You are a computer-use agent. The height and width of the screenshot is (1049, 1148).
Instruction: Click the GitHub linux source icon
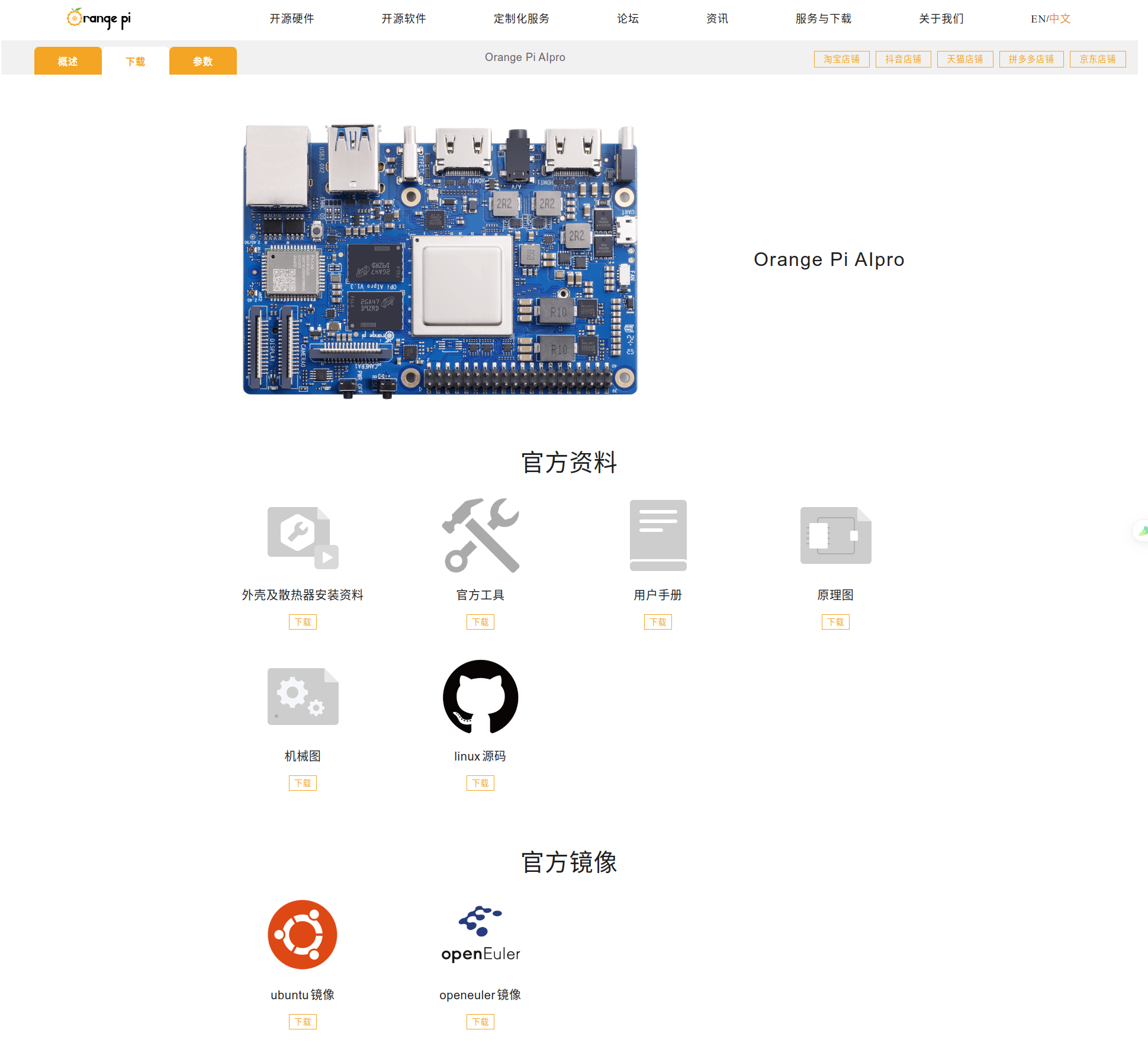480,697
